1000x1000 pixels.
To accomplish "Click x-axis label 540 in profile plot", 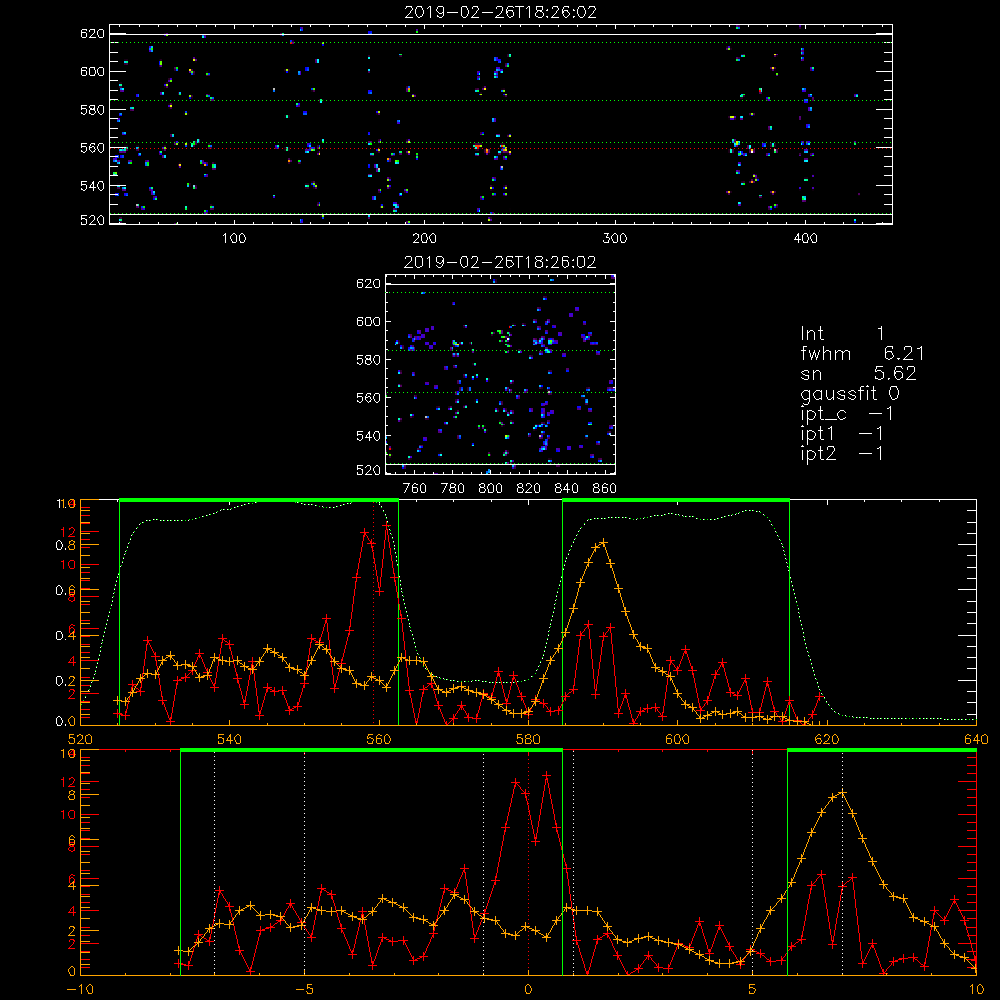I will [230, 739].
